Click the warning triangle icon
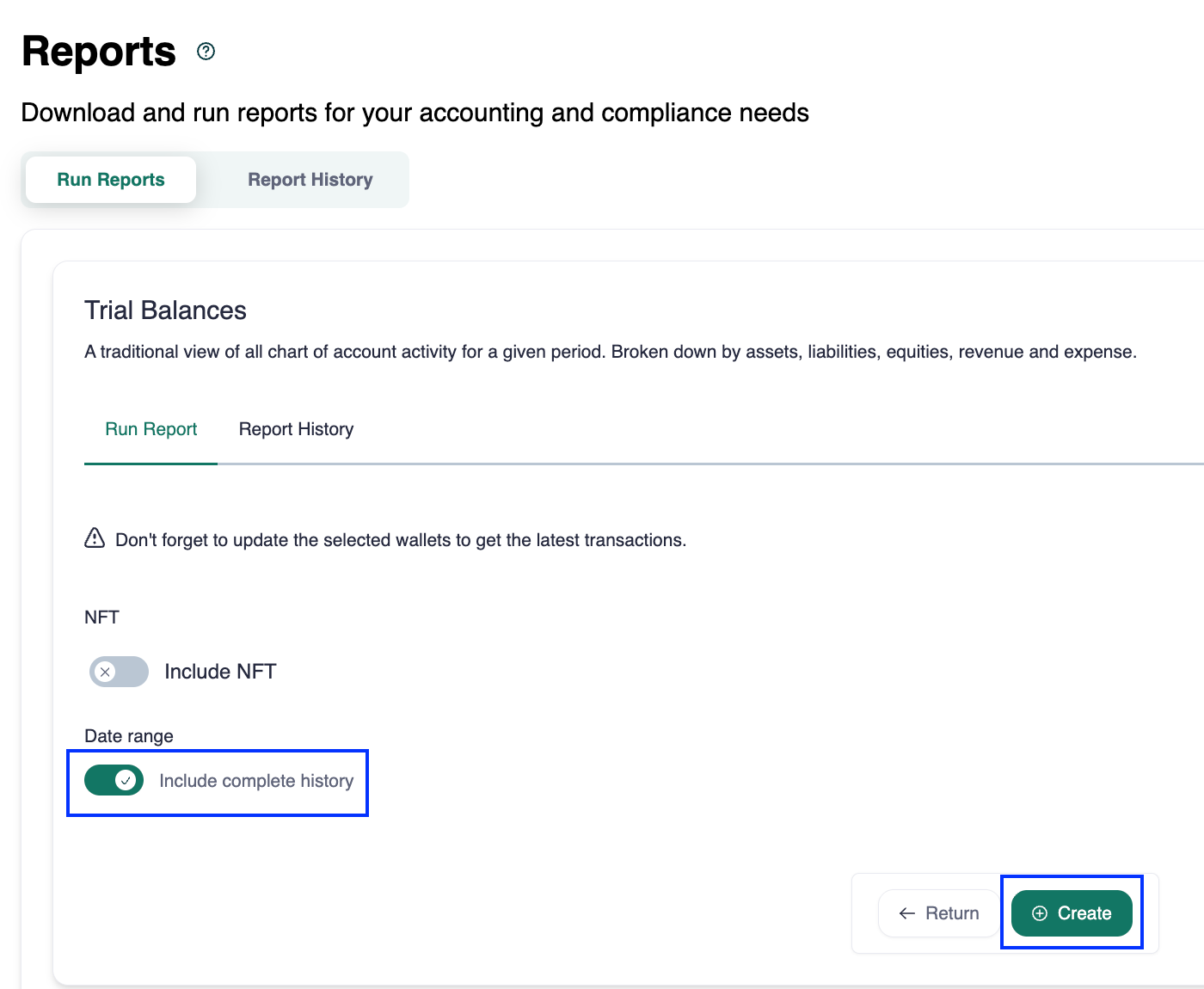The image size is (1204, 989). pos(95,538)
